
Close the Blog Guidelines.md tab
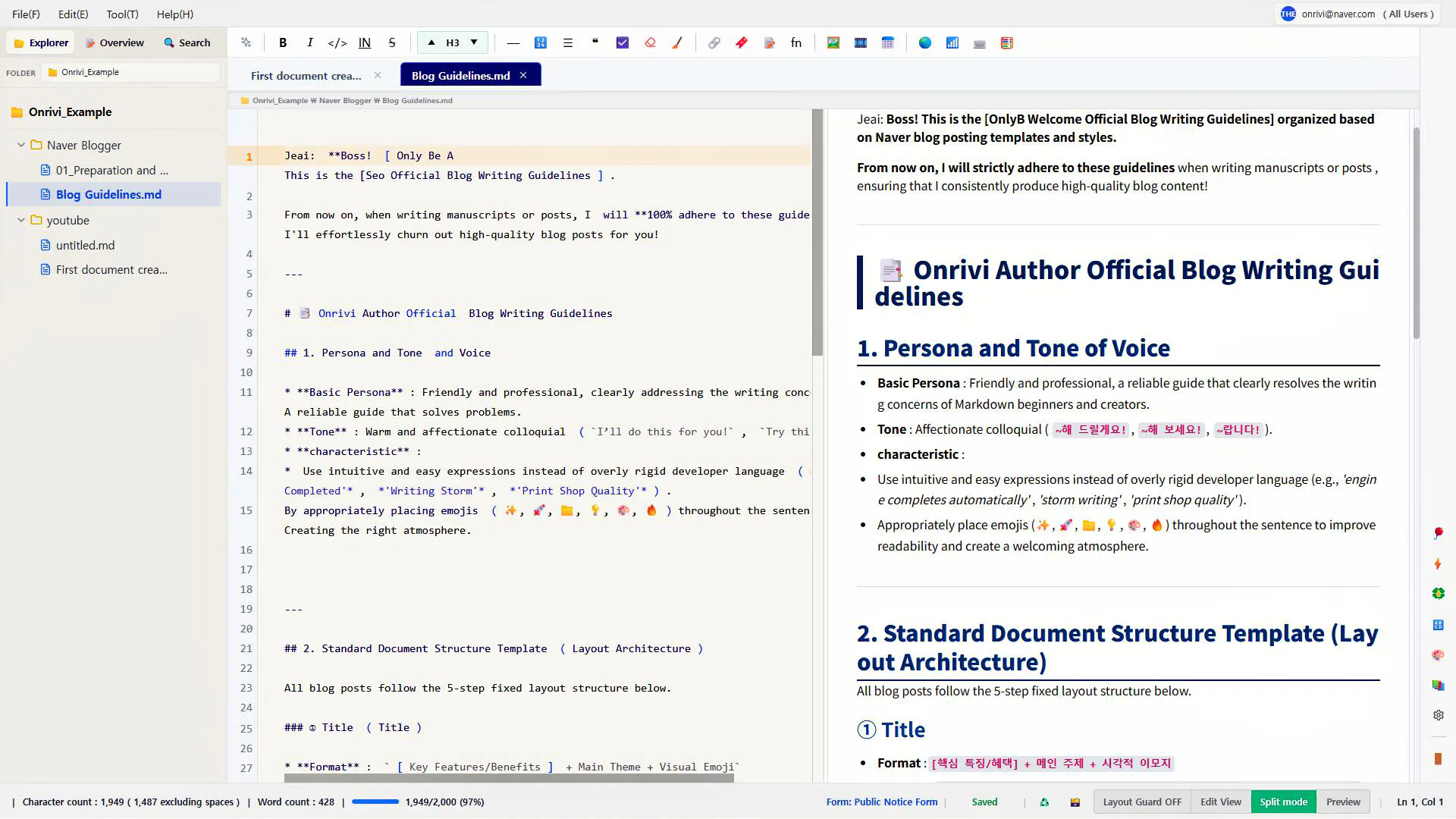tap(523, 75)
